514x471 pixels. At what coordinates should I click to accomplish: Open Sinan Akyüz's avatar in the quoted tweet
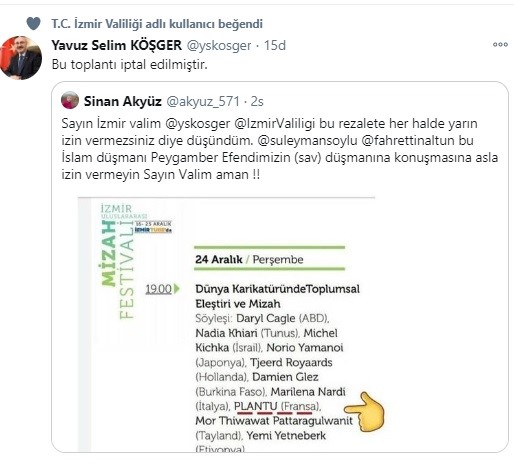[x=70, y=100]
